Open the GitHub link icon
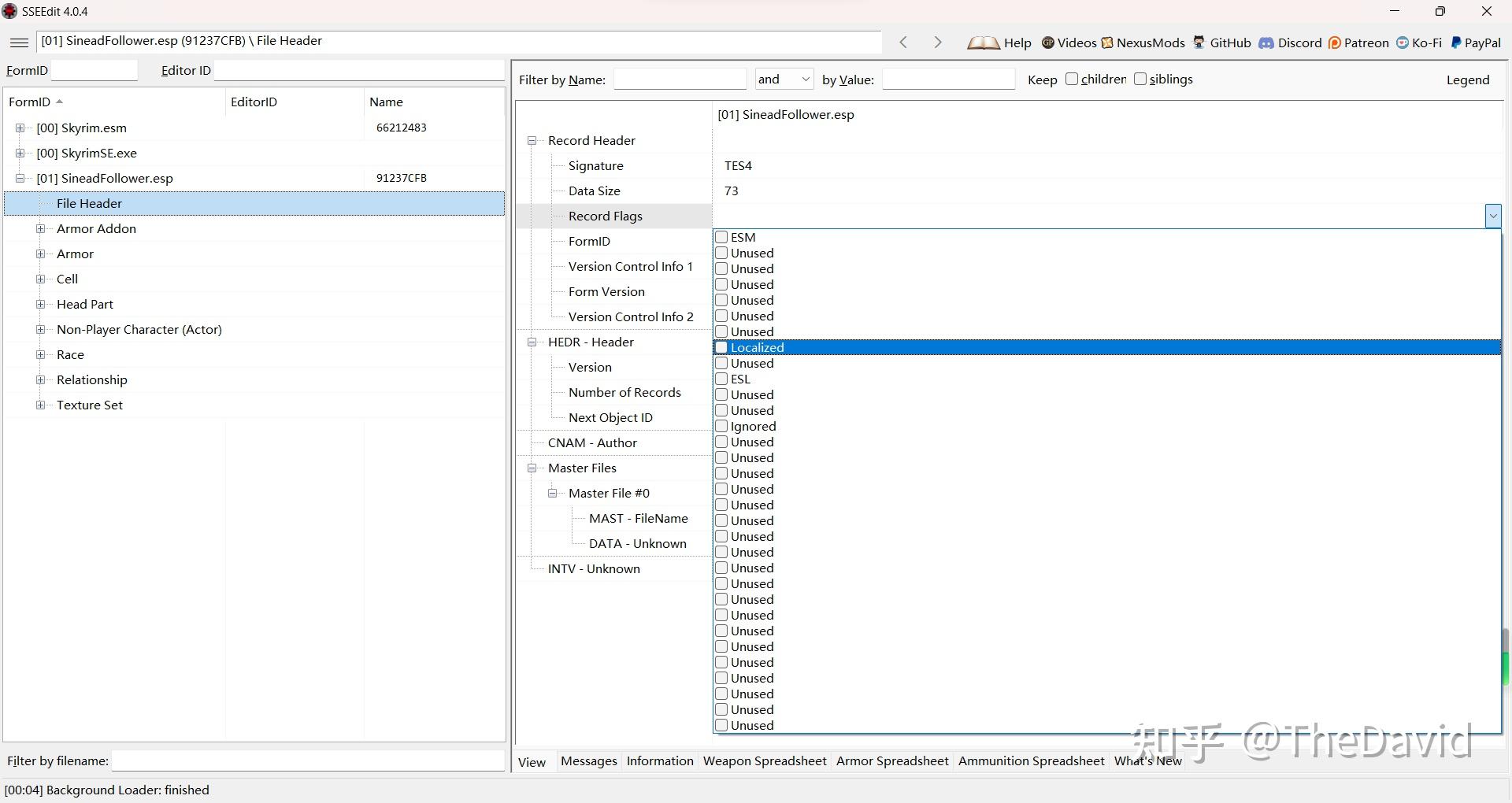 pos(1199,43)
